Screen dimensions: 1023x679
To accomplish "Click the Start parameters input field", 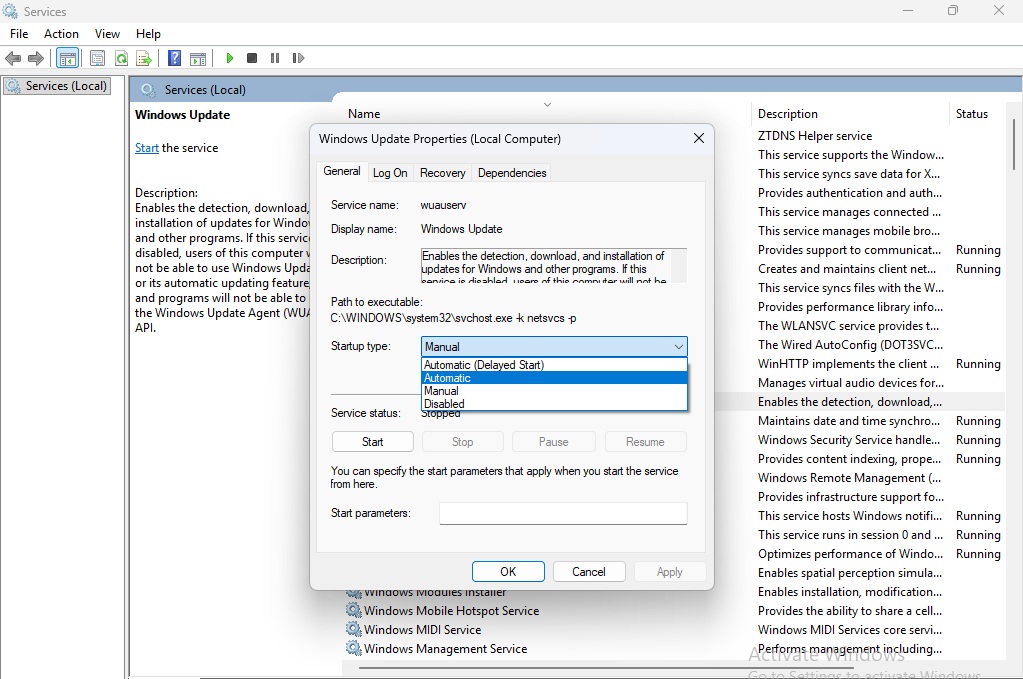I will (x=563, y=513).
